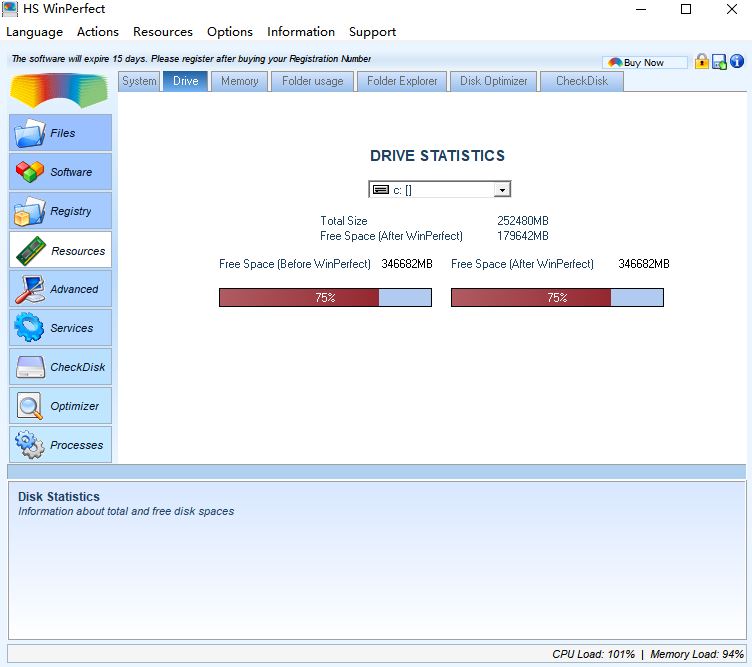
Task: Open the Software section with colored cubes
Action: (60, 172)
